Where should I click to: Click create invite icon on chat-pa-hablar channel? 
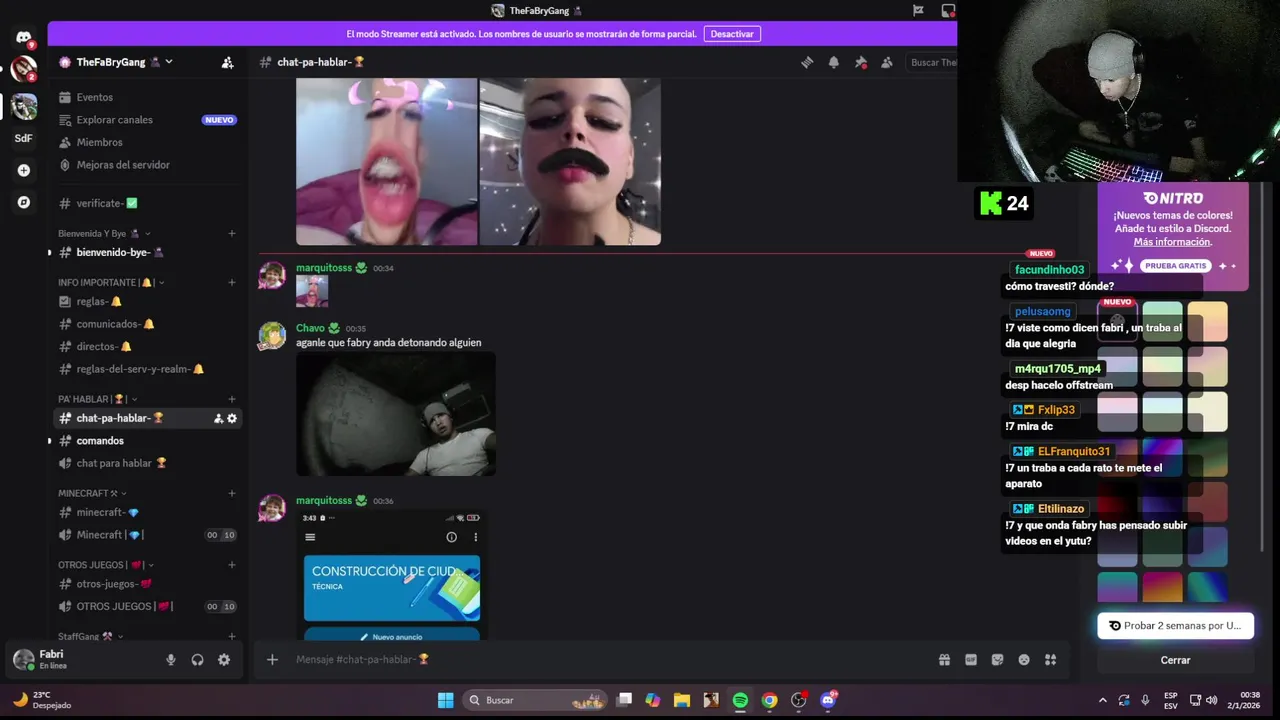(x=218, y=418)
